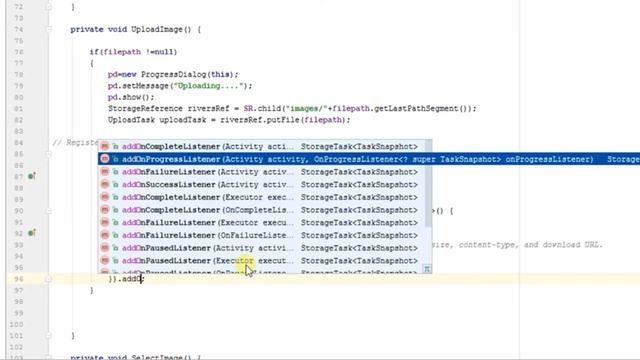Pick addOnSuccessListener (Activity activ... suggestion
640x360 pixels.
point(261,184)
